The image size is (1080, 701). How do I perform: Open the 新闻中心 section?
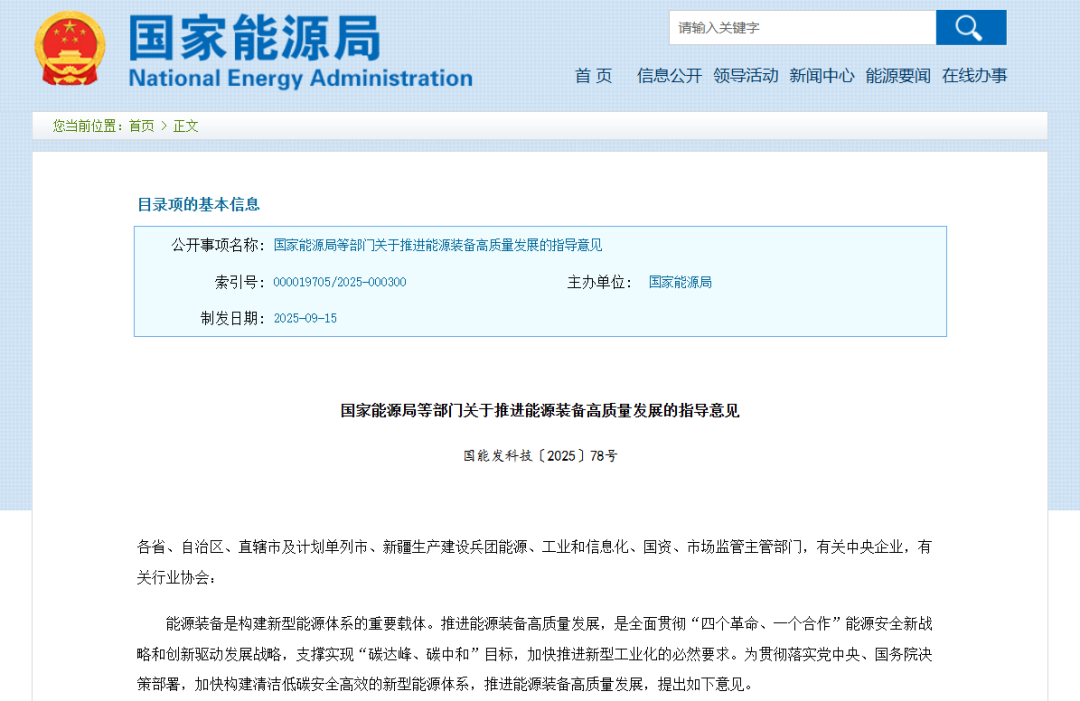point(821,75)
